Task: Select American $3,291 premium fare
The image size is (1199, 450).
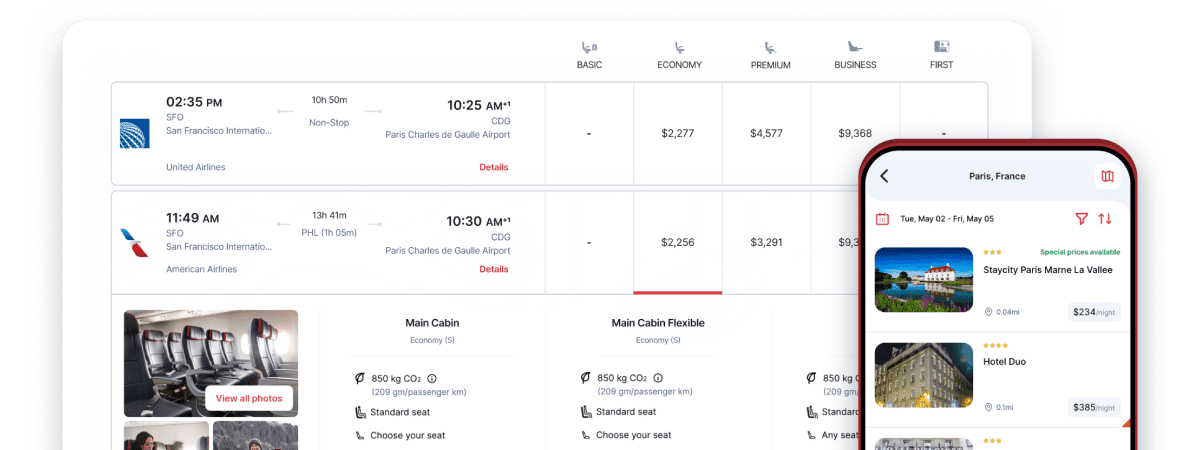Action: click(x=766, y=242)
